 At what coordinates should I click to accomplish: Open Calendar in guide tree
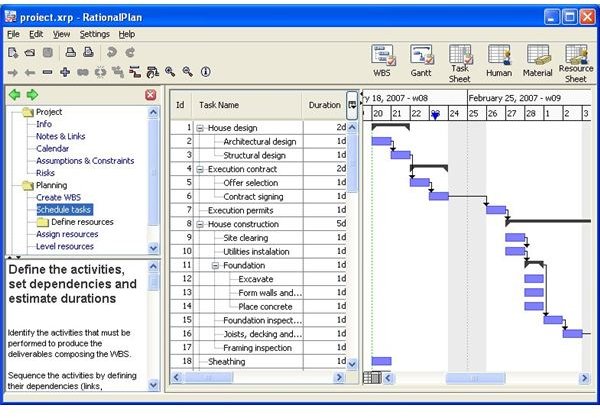(52, 149)
